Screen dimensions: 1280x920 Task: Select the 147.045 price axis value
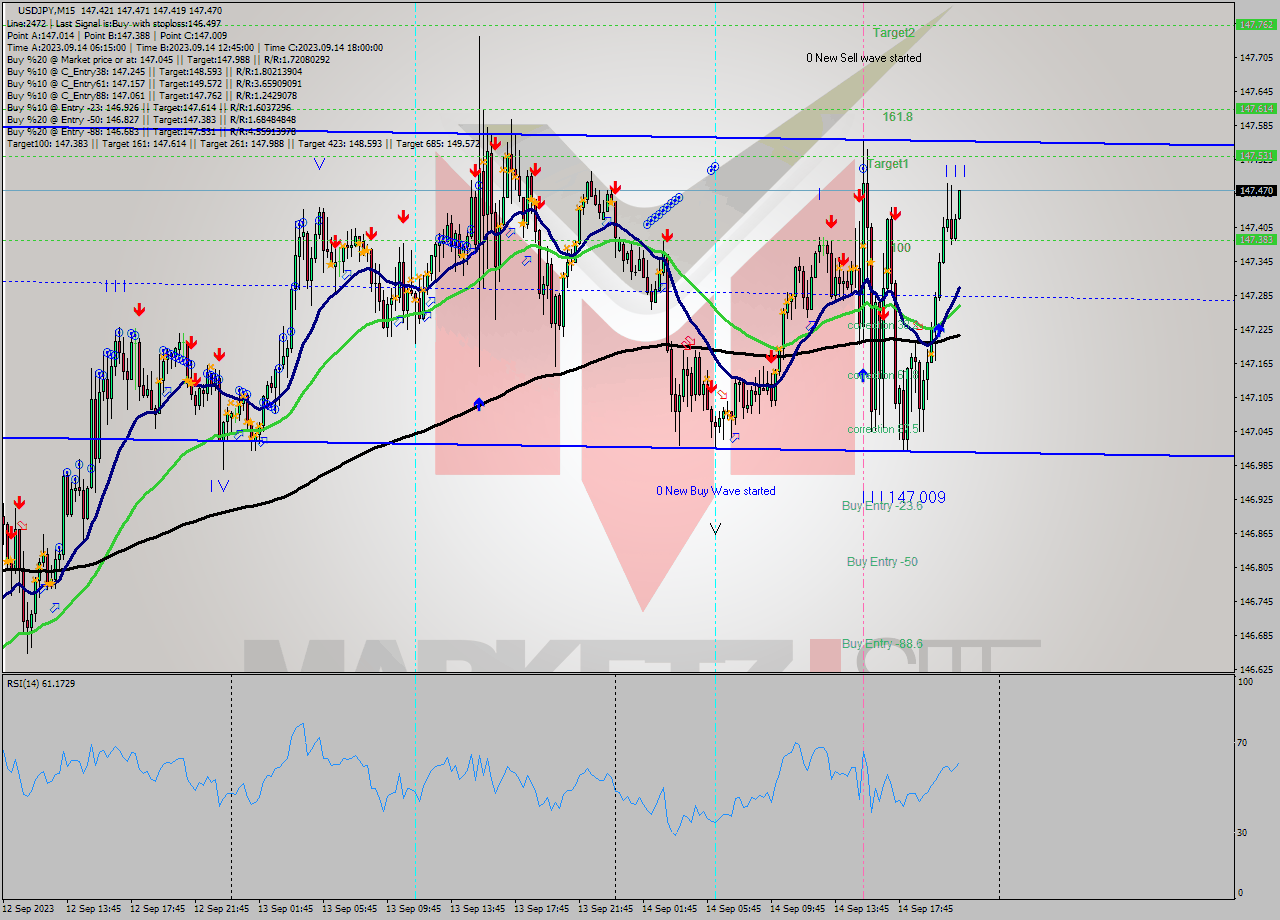(1256, 432)
